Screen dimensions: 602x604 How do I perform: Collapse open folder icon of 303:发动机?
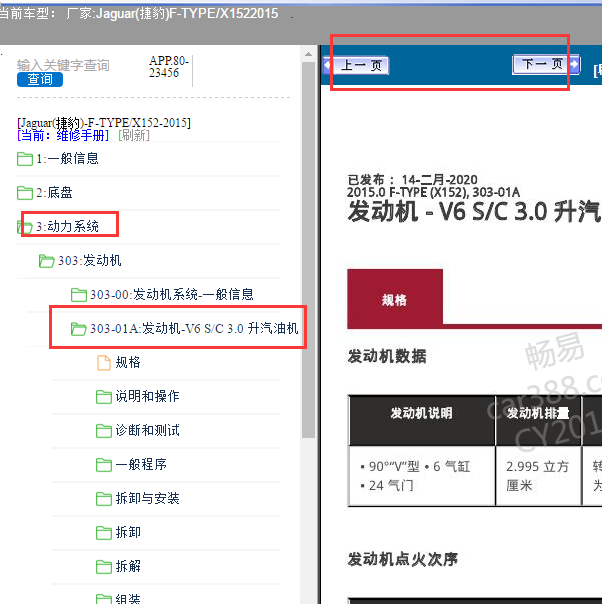pyautogui.click(x=46, y=261)
